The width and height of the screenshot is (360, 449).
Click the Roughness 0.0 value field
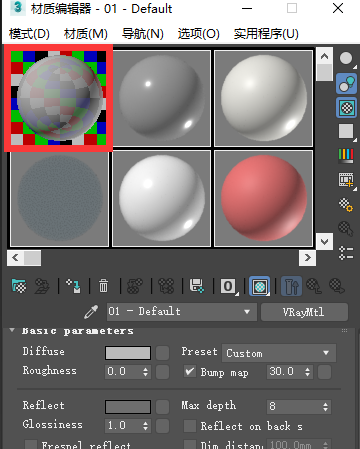point(123,372)
